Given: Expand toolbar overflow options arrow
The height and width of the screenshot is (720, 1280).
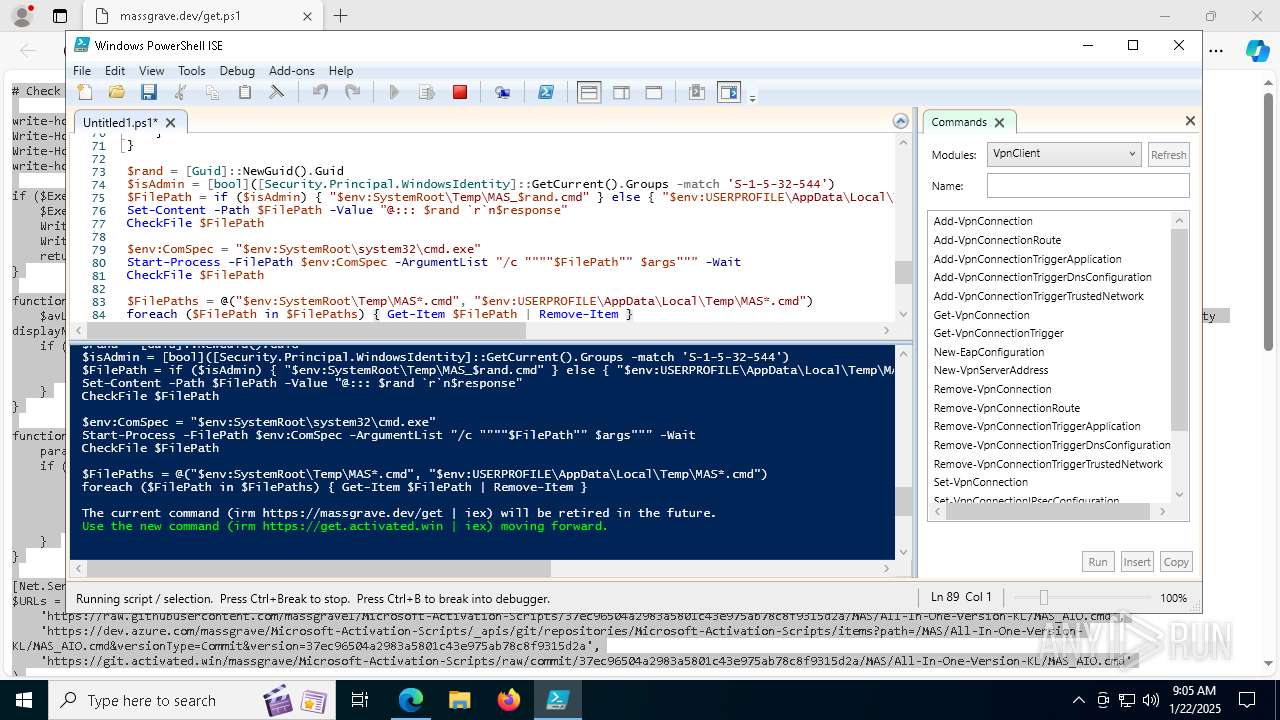Looking at the screenshot, I should [x=752, y=97].
